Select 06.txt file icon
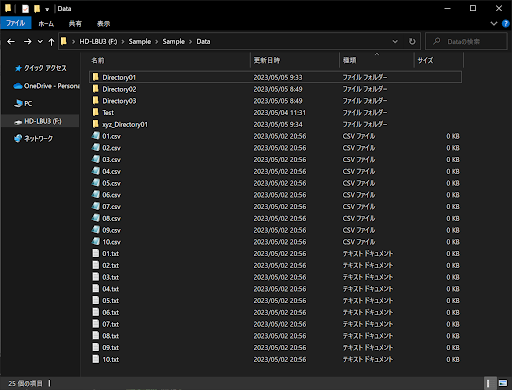Viewport: 512px width, 390px height. [96, 312]
